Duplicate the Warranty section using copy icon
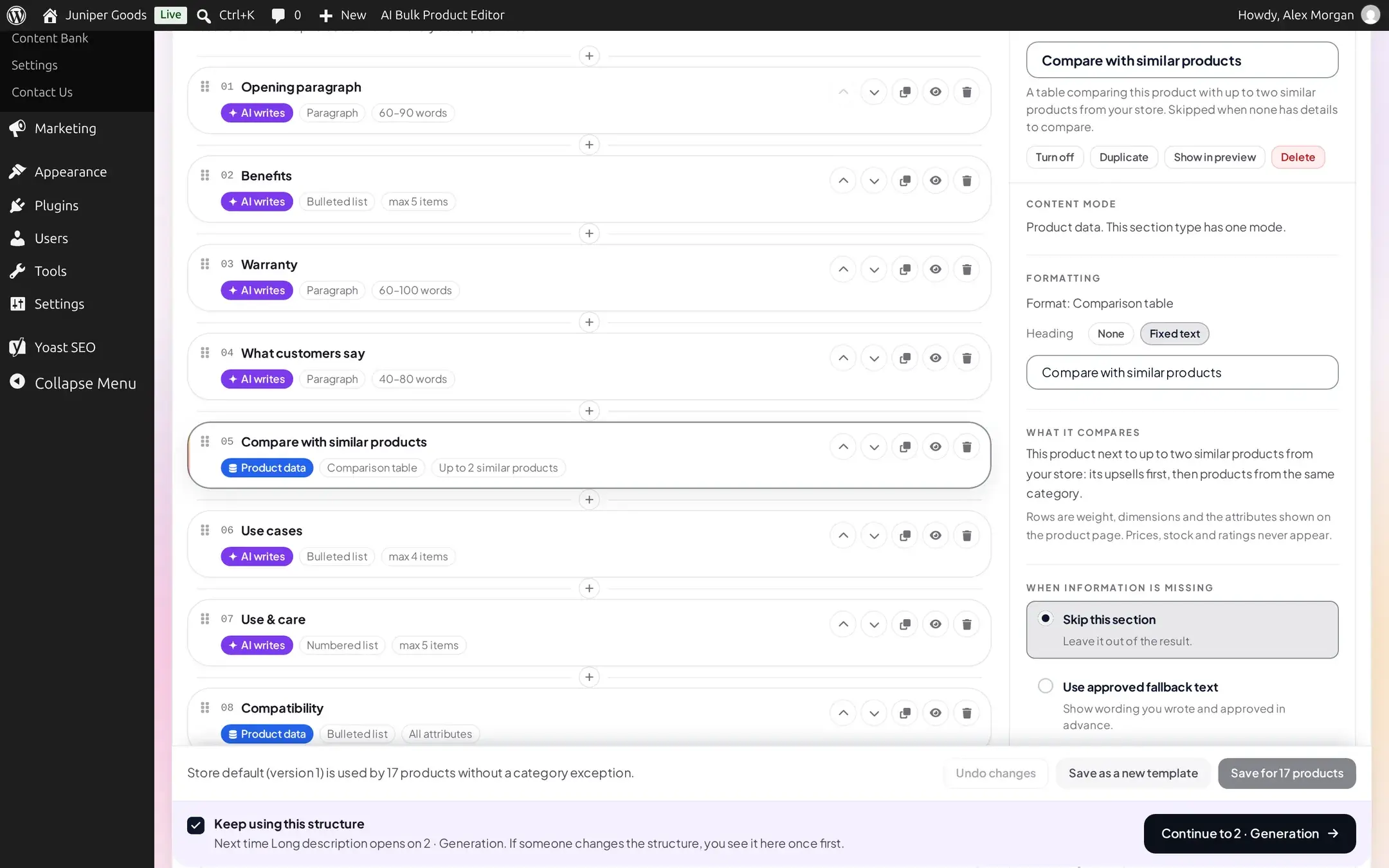The width and height of the screenshot is (1389, 868). pyautogui.click(x=905, y=269)
